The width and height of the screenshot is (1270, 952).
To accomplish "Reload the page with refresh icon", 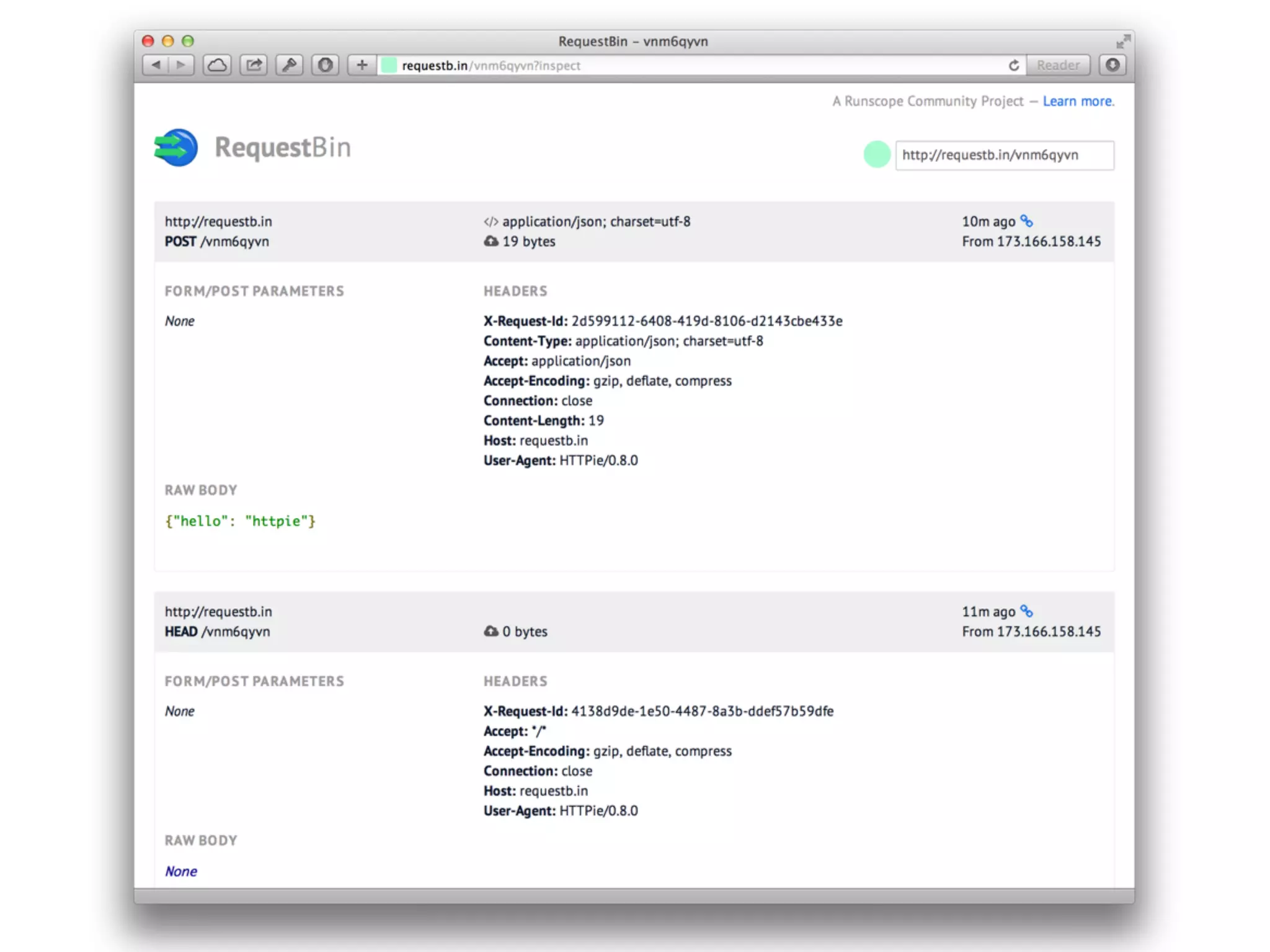I will tap(1013, 66).
